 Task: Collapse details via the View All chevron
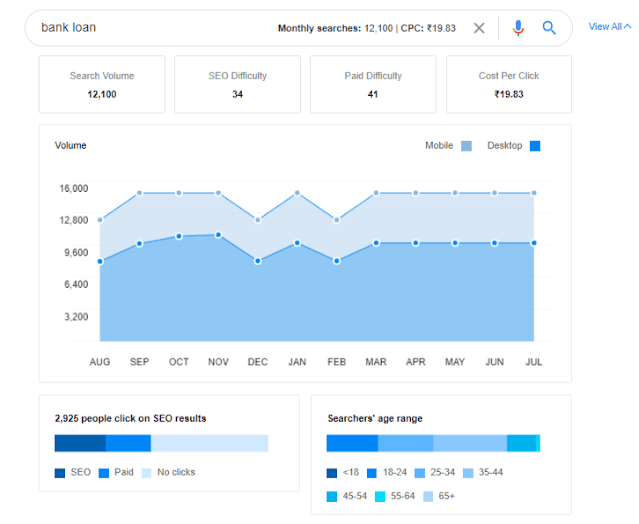628,26
